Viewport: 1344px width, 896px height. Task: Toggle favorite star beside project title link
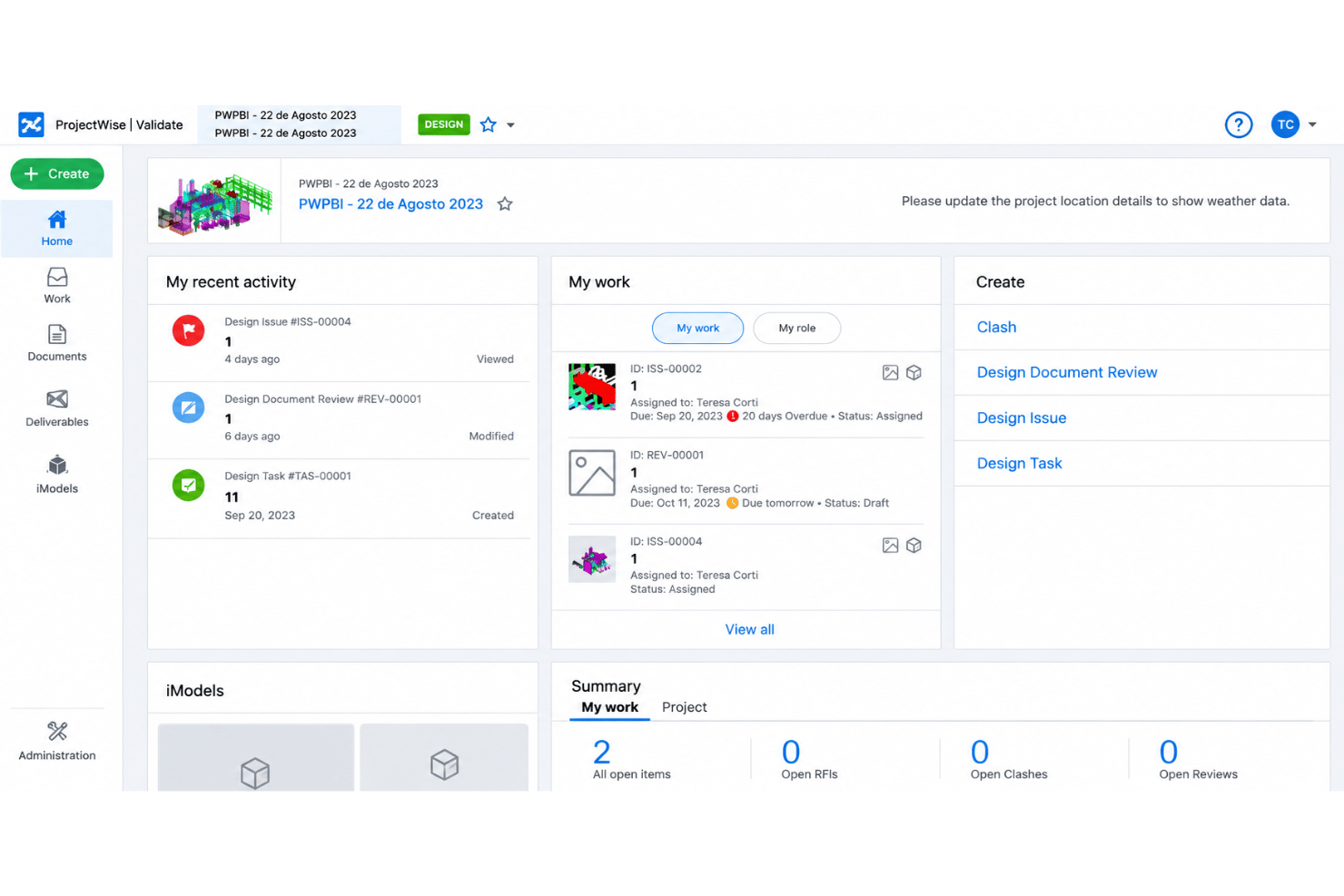pyautogui.click(x=505, y=204)
